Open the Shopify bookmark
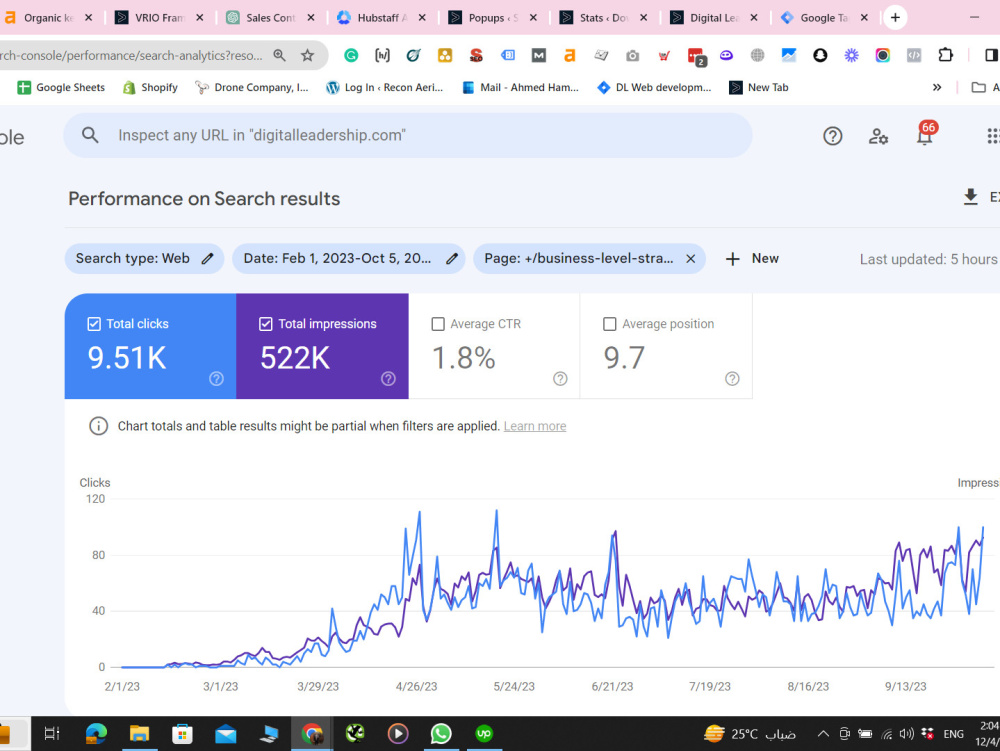The image size is (1000, 751). (151, 87)
